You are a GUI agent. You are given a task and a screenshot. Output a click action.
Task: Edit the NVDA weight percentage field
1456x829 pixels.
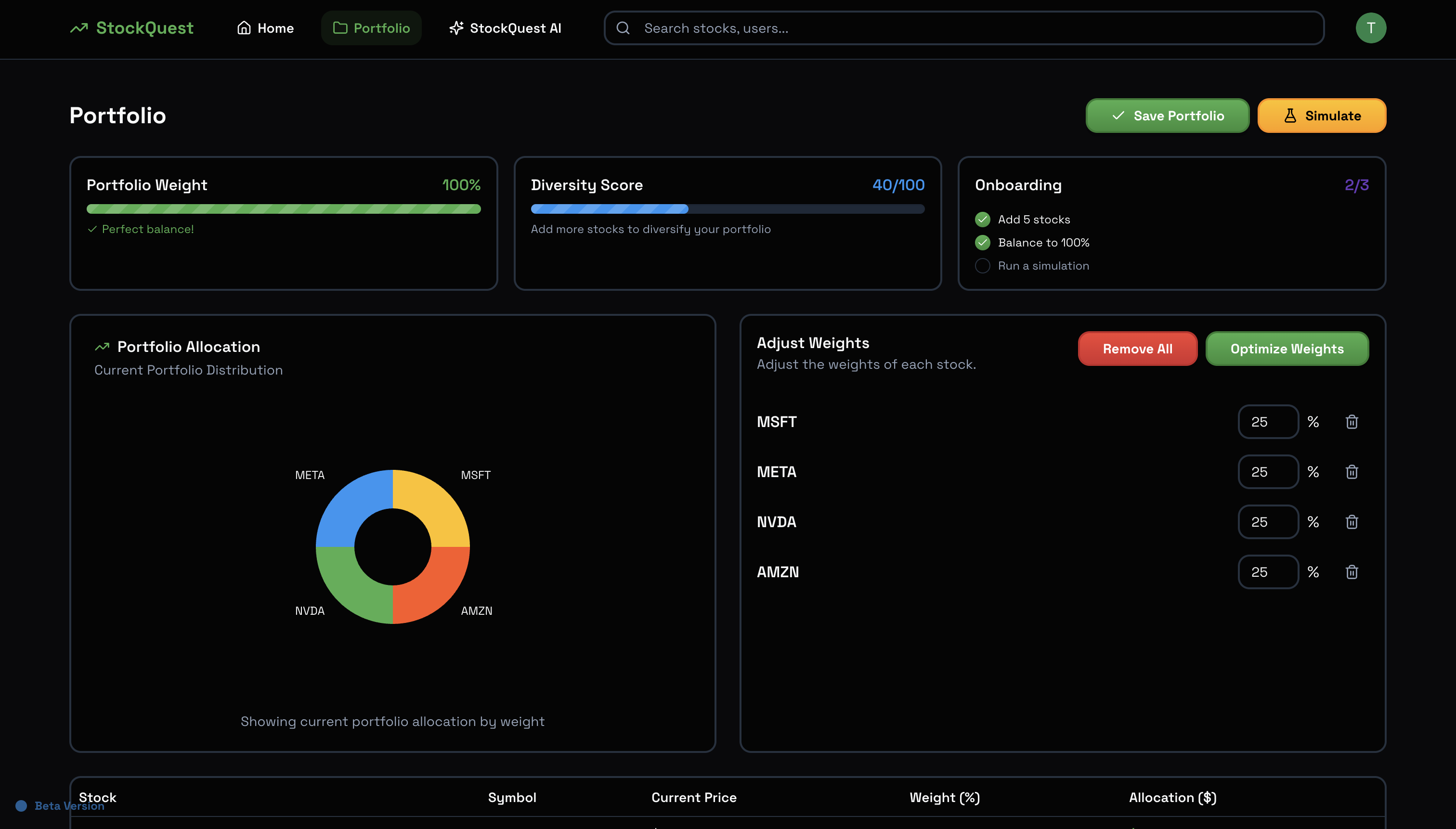tap(1268, 522)
